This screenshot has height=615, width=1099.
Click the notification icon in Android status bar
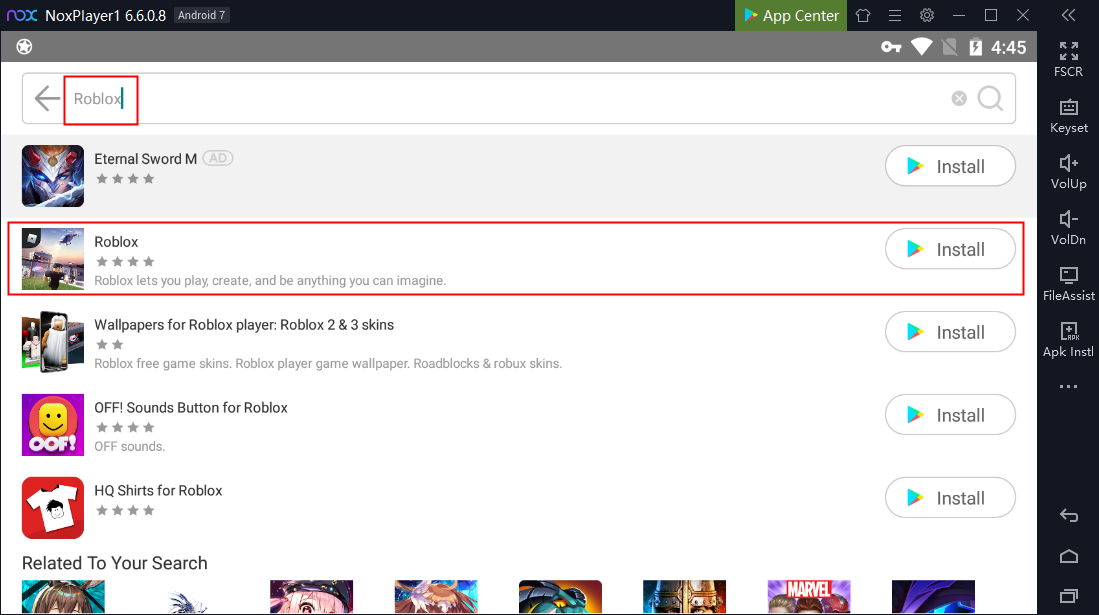(25, 47)
